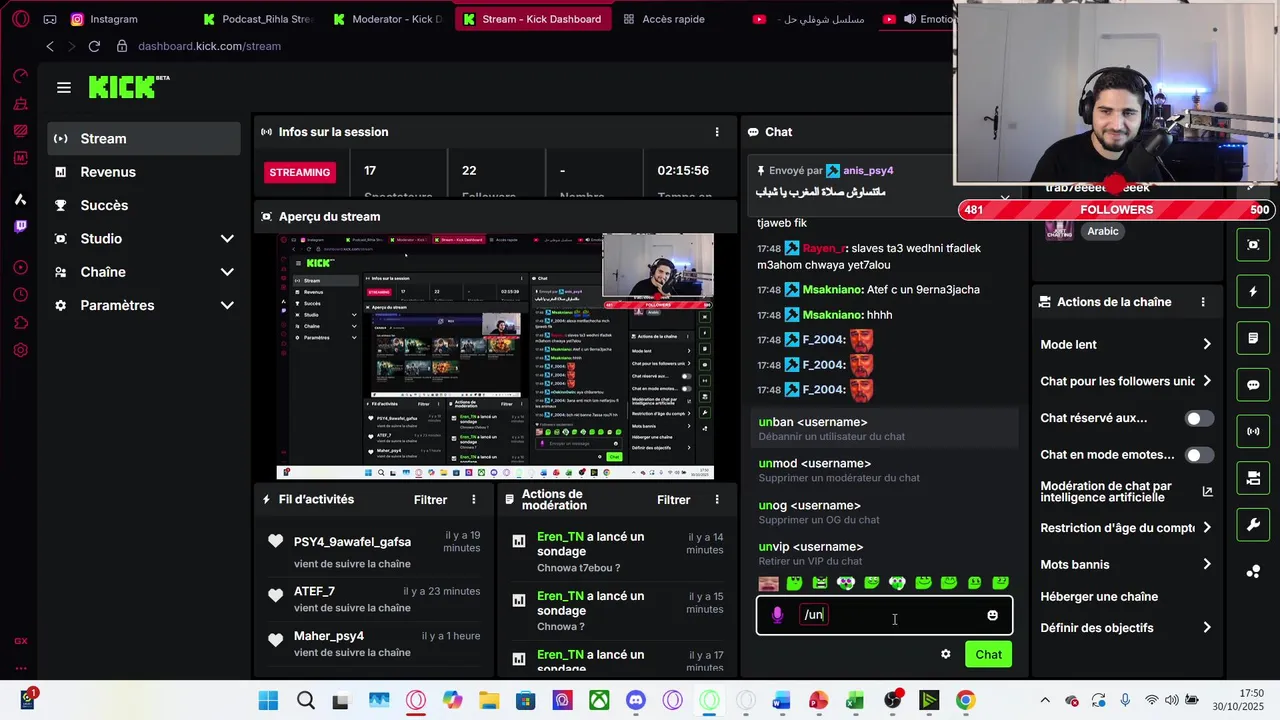The width and height of the screenshot is (1280, 720).
Task: Click the screen capture icon in right rail
Action: 1253,245
